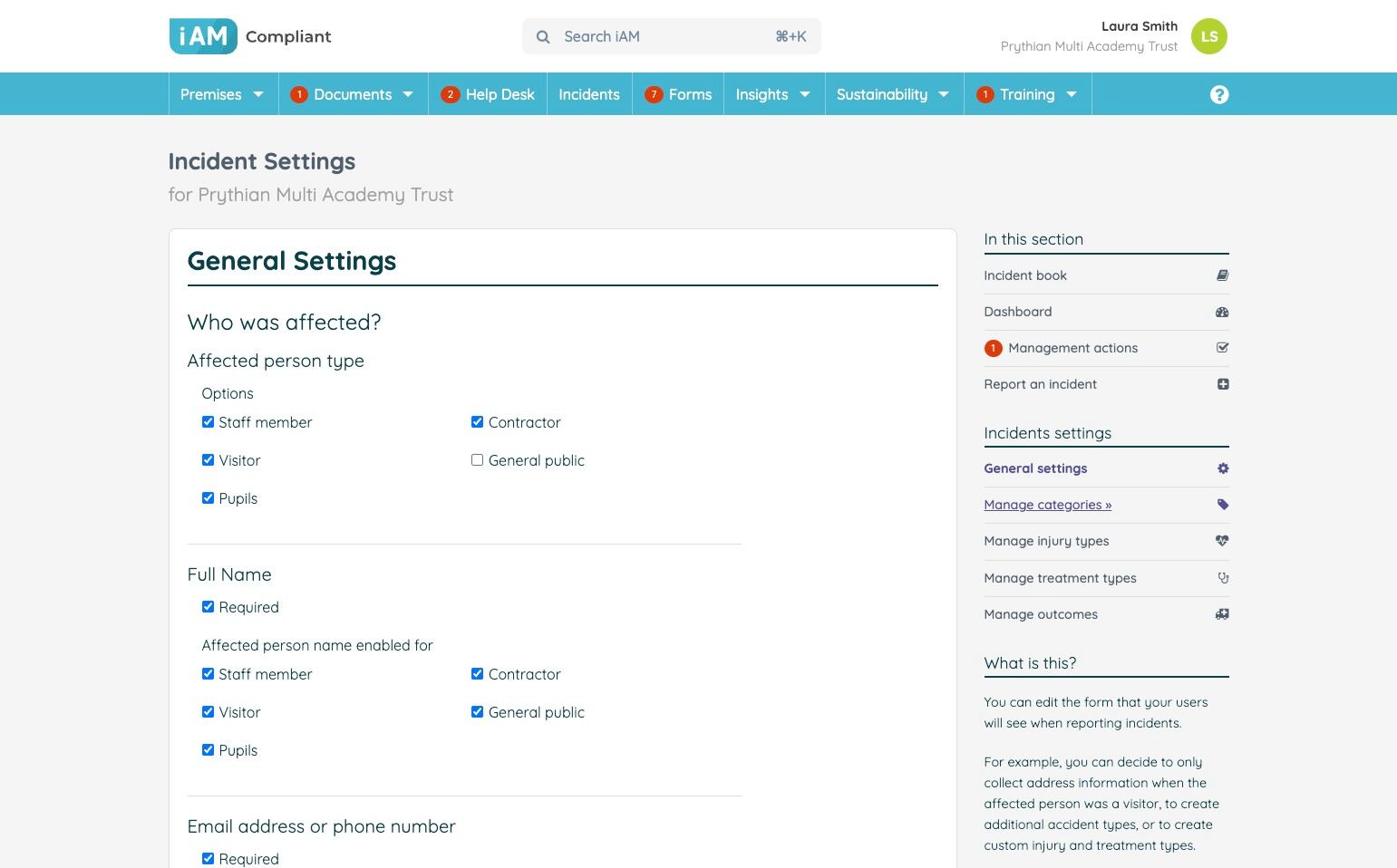Click the Manage treatment types stethoscope icon
The width and height of the screenshot is (1397, 868).
click(x=1222, y=578)
